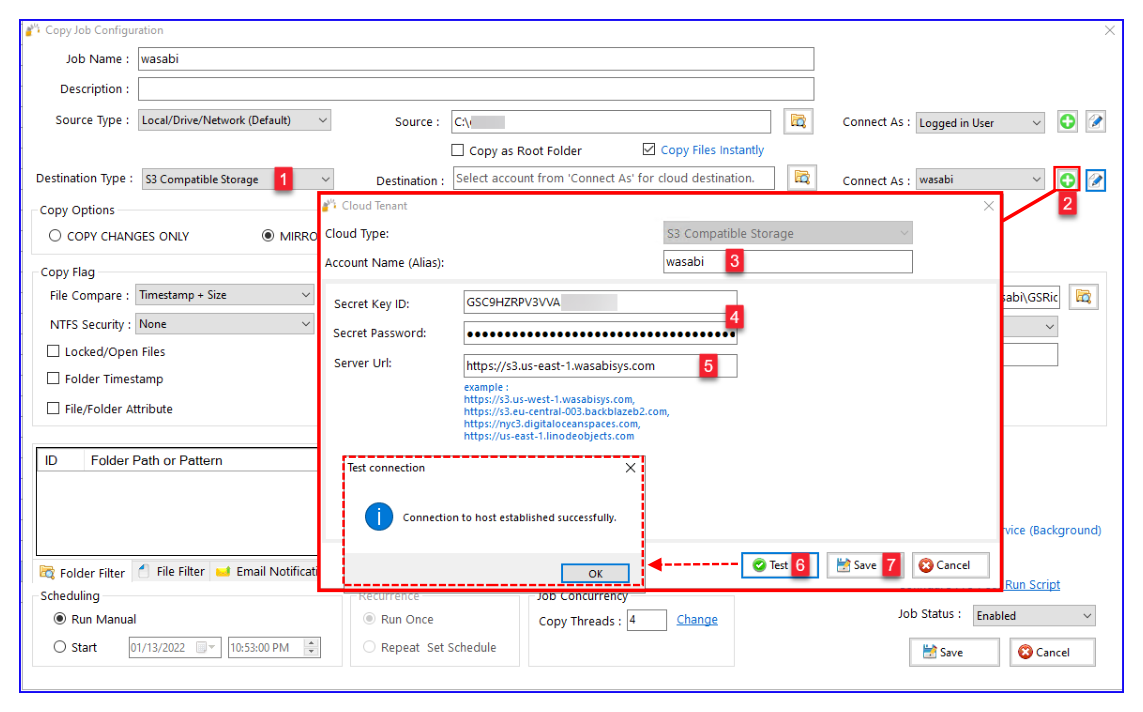Viewport: 1143px width, 712px height.
Task: Select Run Manual scheduling
Action: pyautogui.click(x=60, y=619)
